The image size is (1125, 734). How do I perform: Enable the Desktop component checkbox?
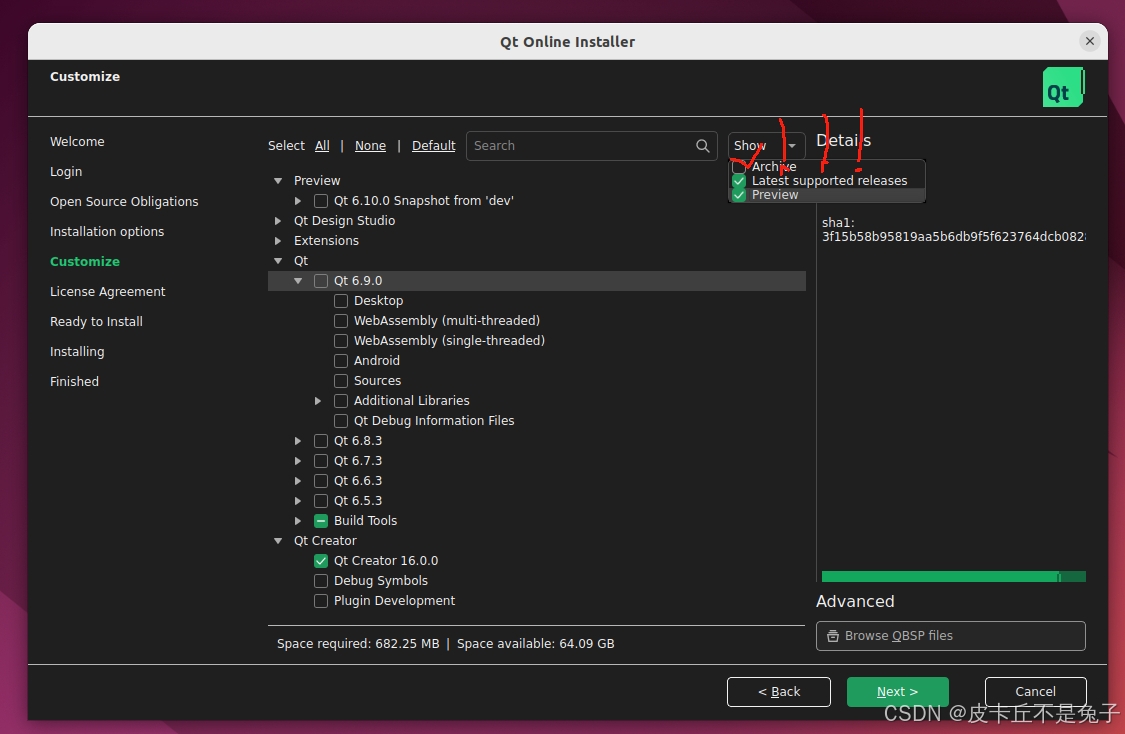(341, 300)
